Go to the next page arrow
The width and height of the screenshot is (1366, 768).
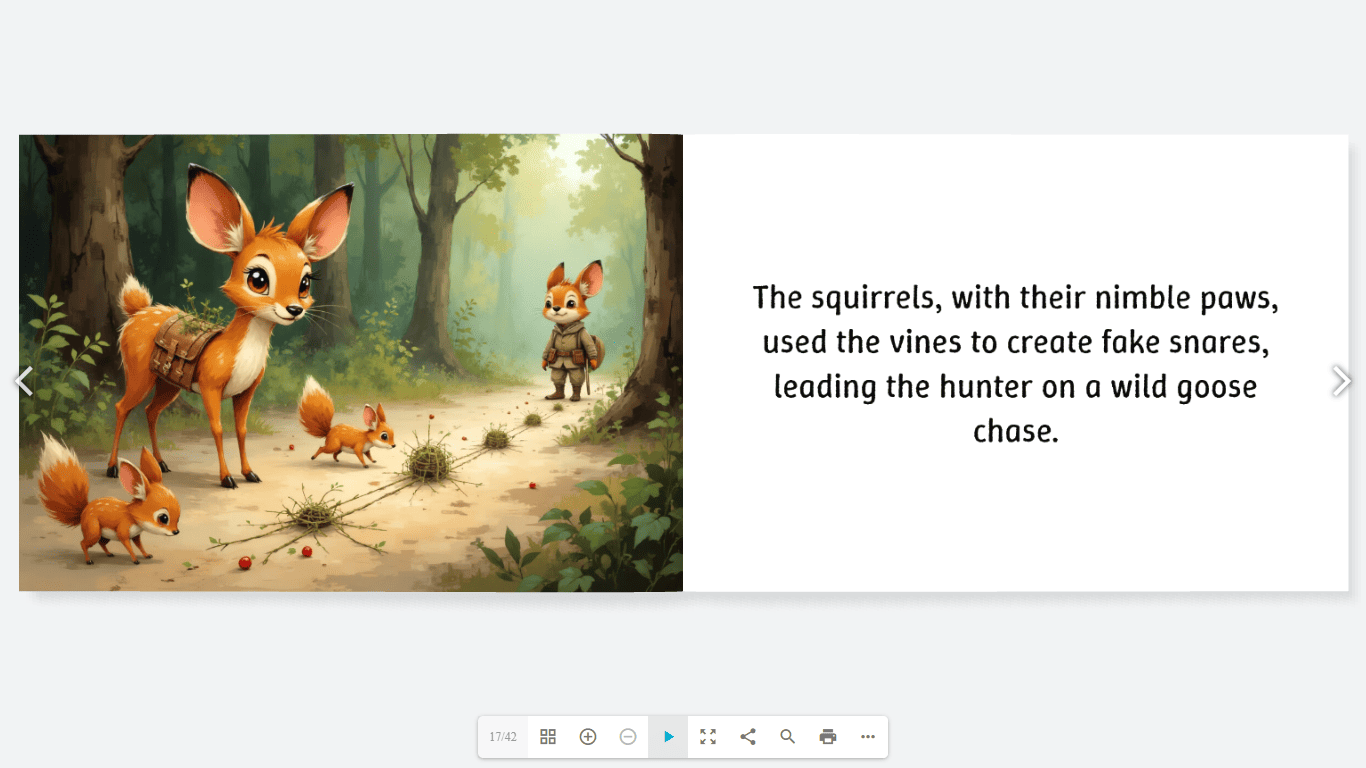pyautogui.click(x=1342, y=381)
